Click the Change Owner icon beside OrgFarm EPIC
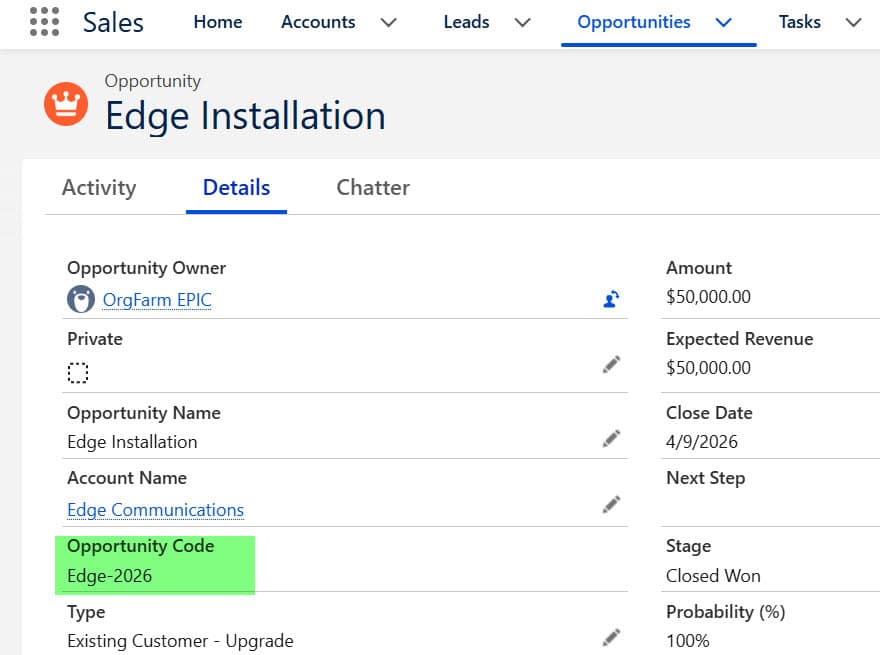The image size is (880, 655). (x=611, y=299)
